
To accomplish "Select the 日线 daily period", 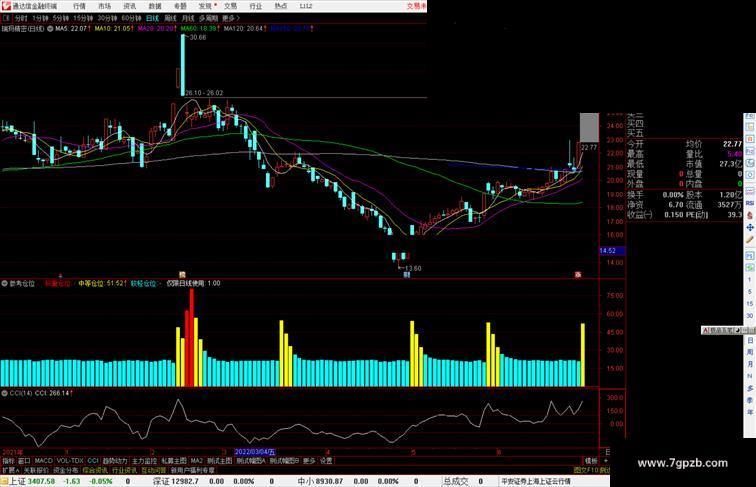I will [x=152, y=18].
